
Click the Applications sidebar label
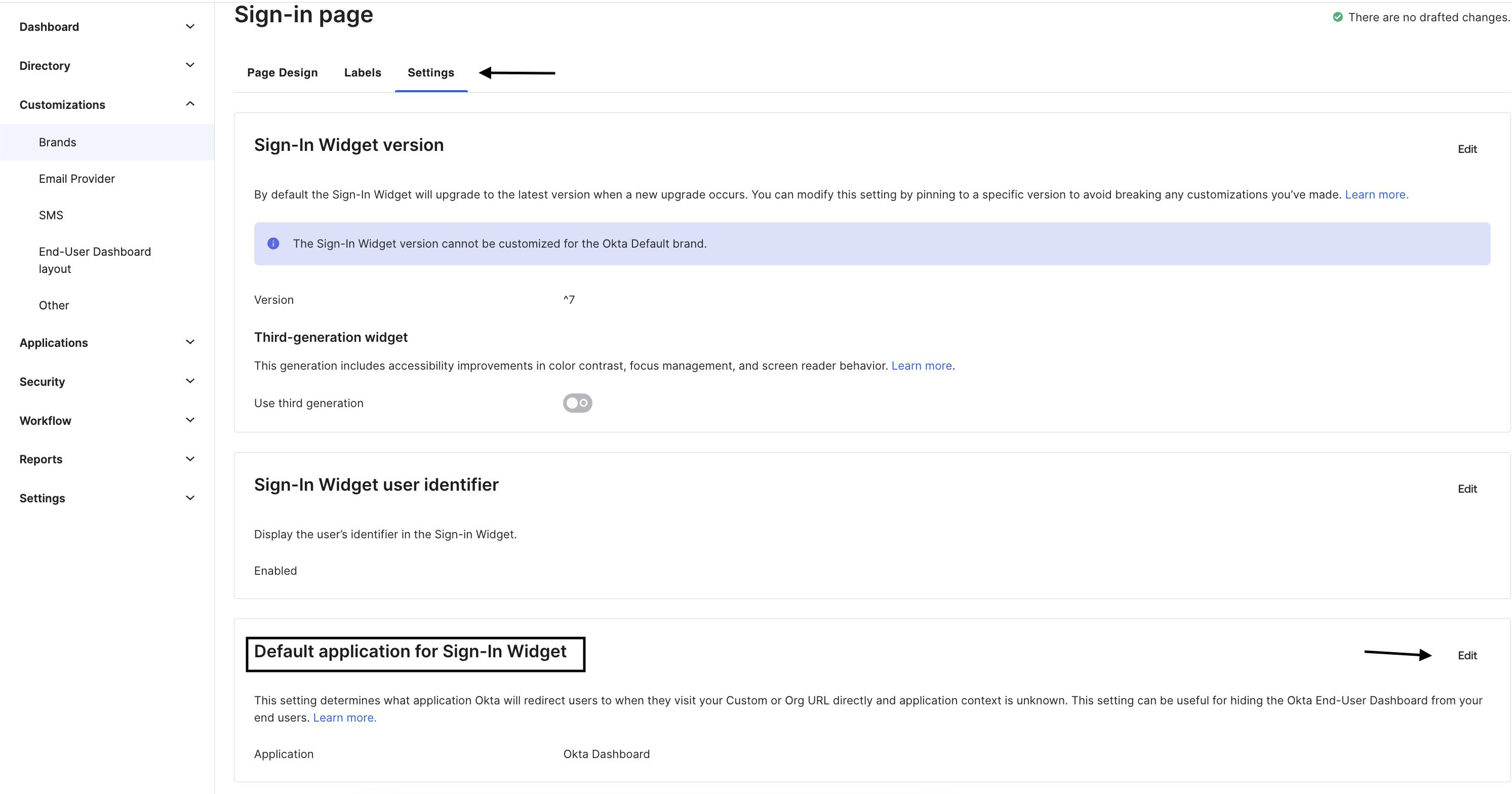pos(53,343)
